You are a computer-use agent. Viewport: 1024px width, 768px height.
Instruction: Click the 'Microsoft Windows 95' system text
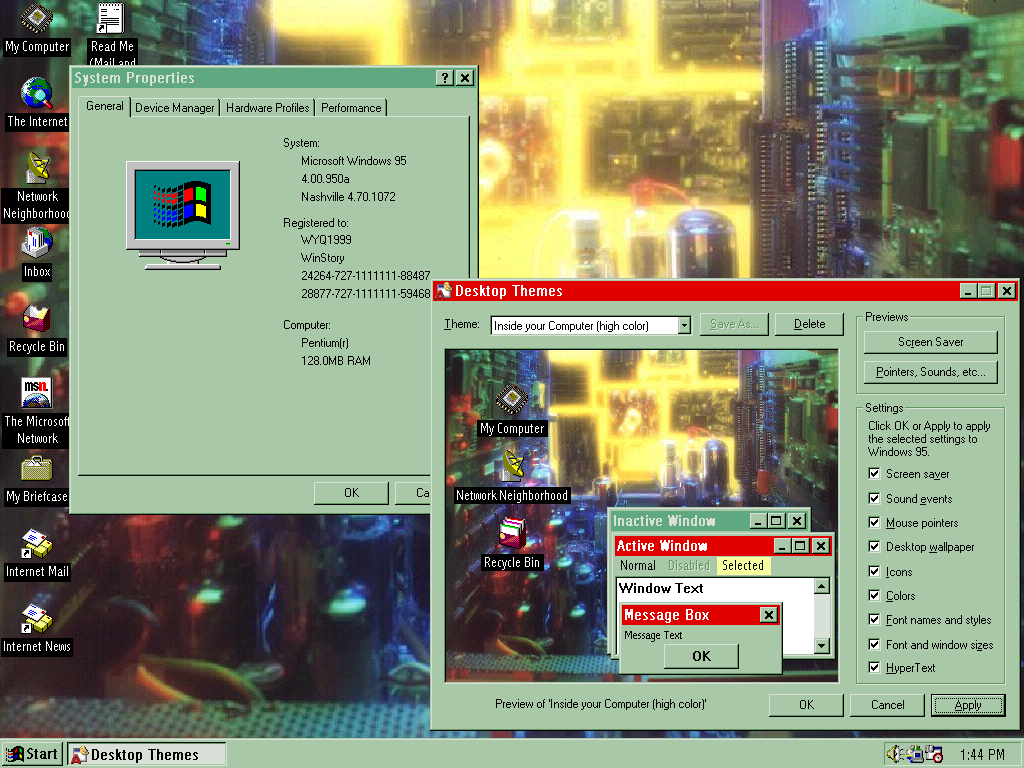pos(353,161)
